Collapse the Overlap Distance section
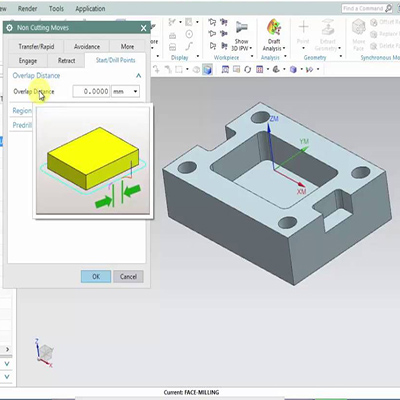400x400 pixels. pos(138,76)
